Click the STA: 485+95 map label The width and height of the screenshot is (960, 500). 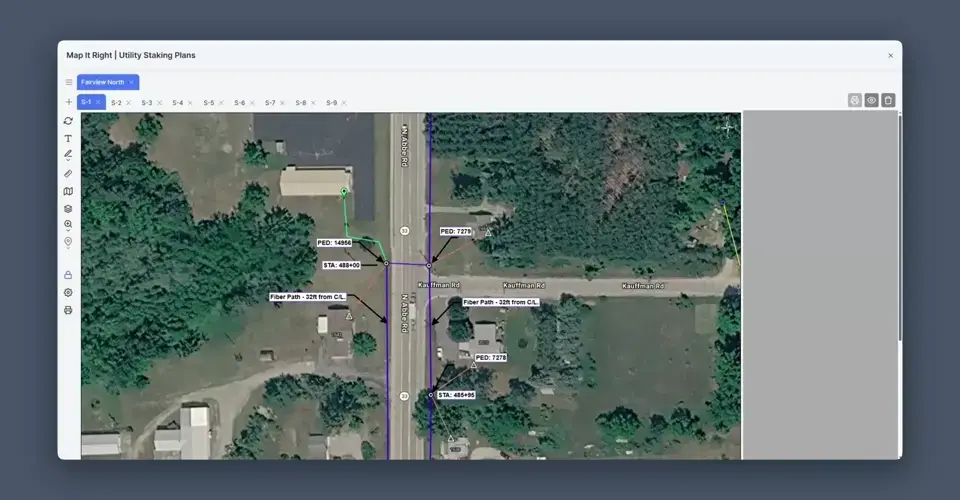456,395
